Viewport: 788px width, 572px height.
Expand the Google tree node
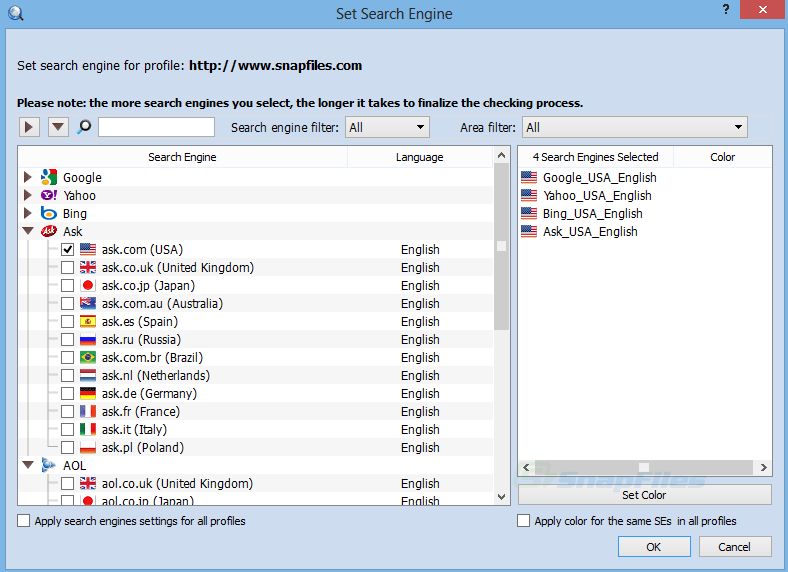27,177
